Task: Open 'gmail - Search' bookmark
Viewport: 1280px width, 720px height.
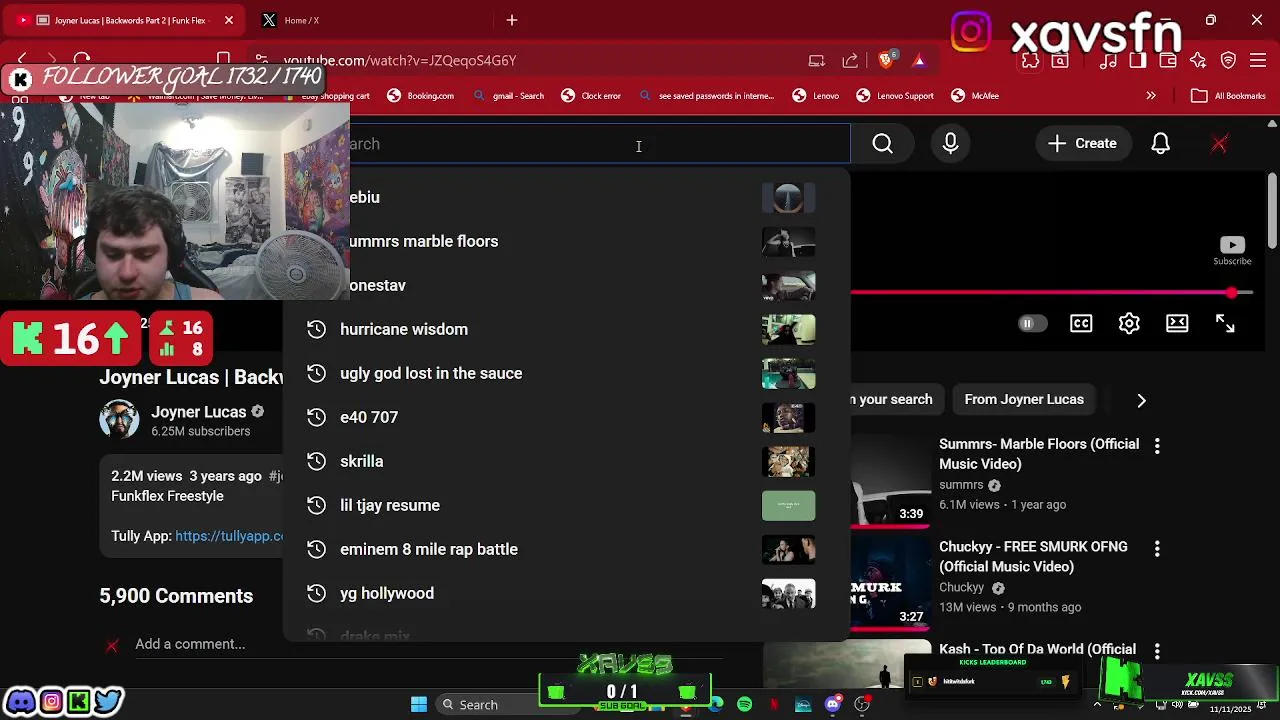Action: tap(509, 96)
